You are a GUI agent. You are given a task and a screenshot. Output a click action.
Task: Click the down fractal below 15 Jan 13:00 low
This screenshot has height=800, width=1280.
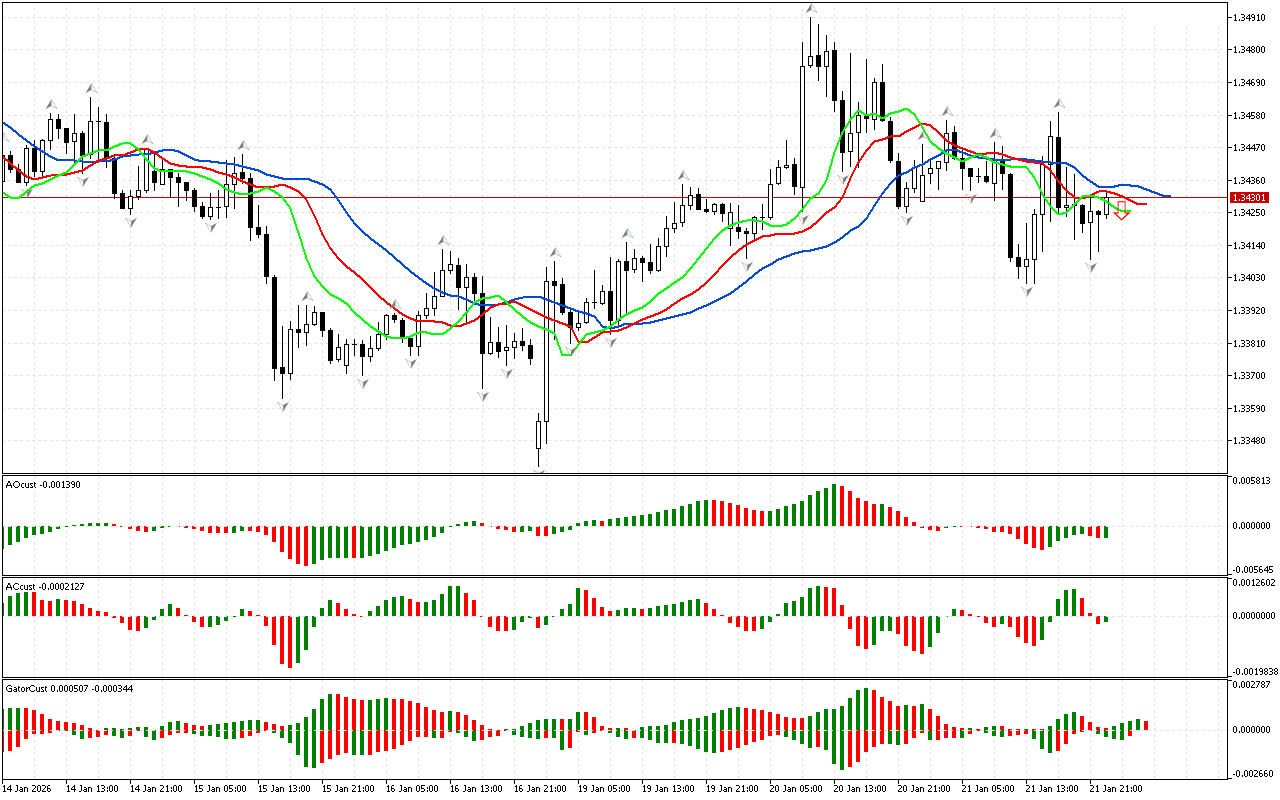pos(283,404)
